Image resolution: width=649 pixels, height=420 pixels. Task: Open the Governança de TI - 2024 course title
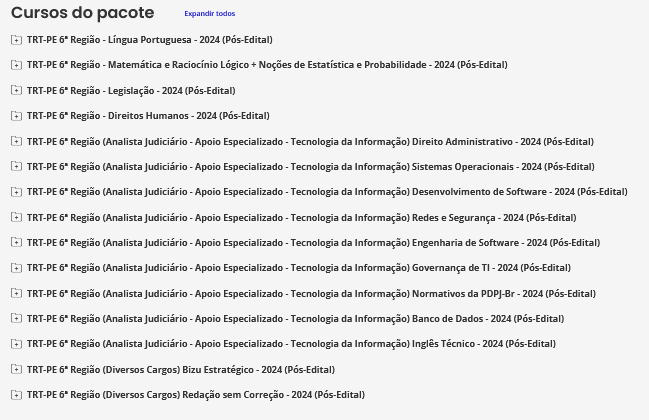(x=299, y=268)
